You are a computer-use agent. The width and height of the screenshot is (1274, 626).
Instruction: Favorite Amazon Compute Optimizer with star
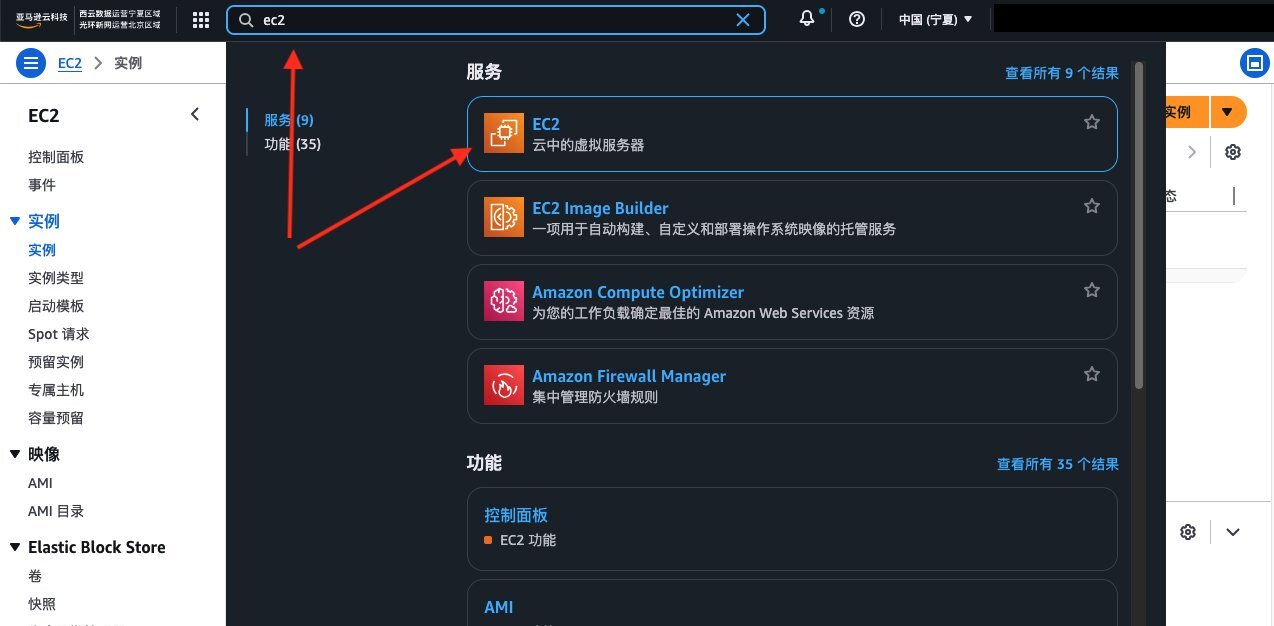[x=1092, y=290]
